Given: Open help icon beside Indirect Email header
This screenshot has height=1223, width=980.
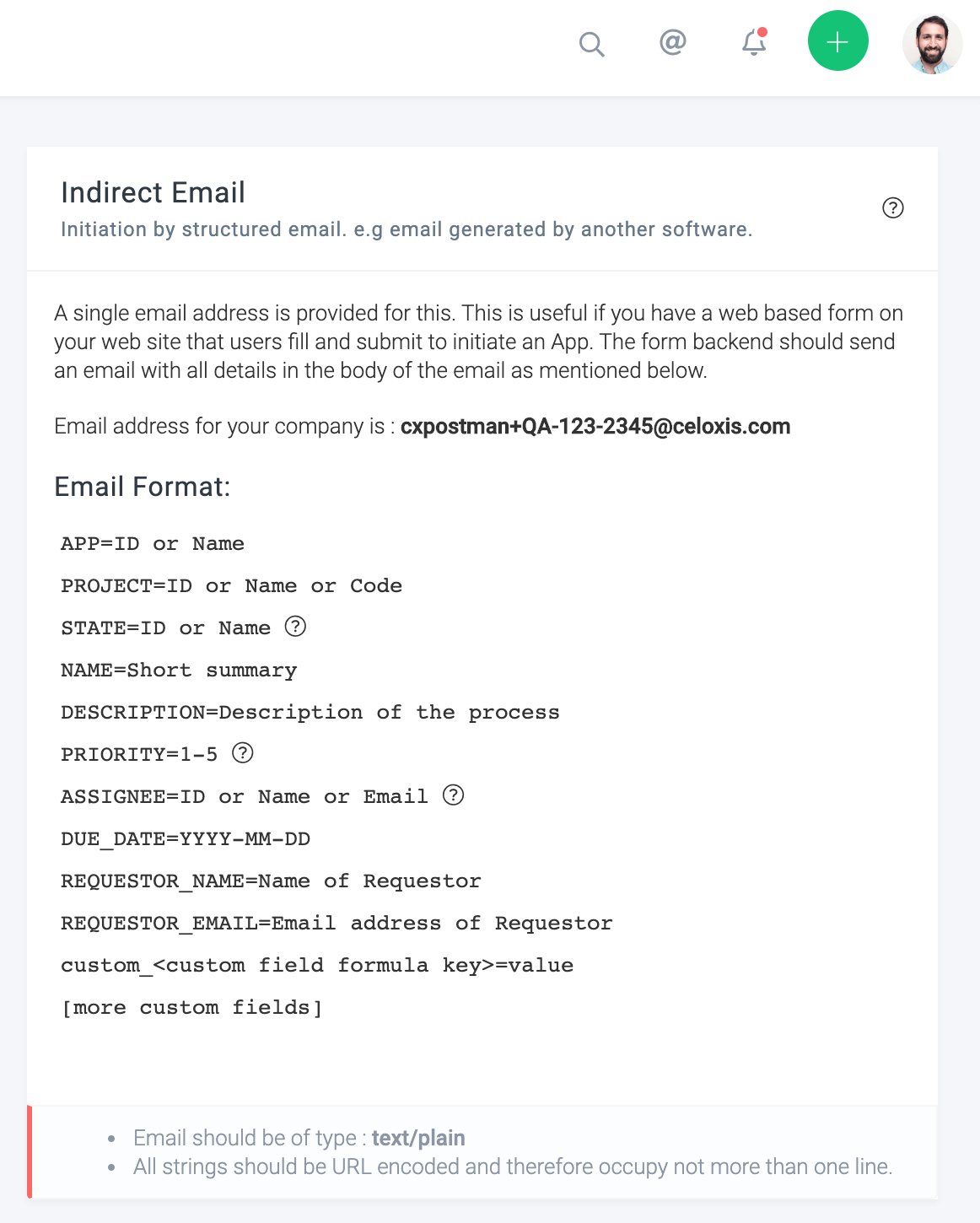Looking at the screenshot, I should (x=892, y=207).
